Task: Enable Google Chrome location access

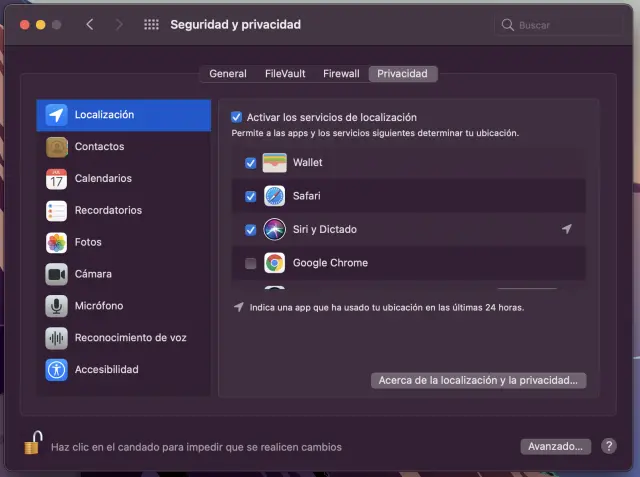Action: (251, 264)
